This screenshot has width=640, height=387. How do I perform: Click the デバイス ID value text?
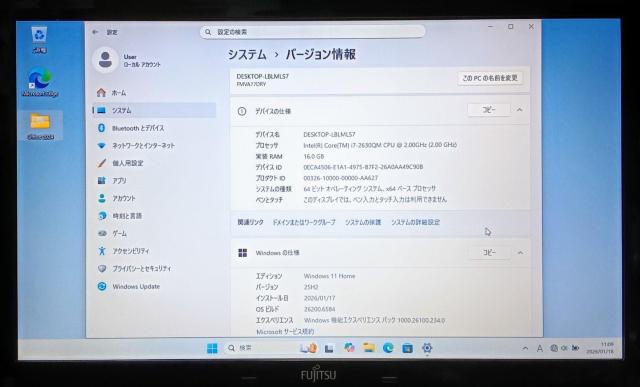[x=363, y=167]
